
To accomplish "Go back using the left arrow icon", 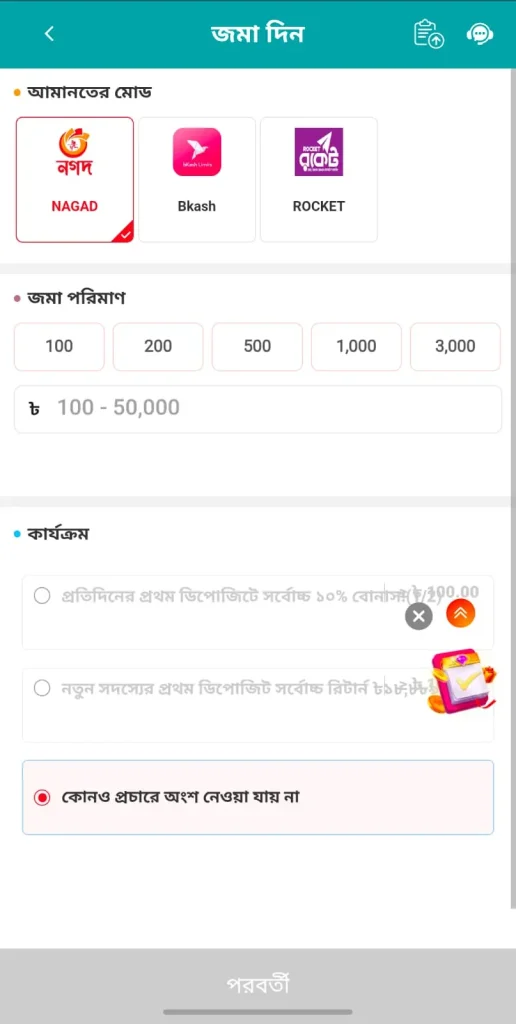I will coord(49,34).
